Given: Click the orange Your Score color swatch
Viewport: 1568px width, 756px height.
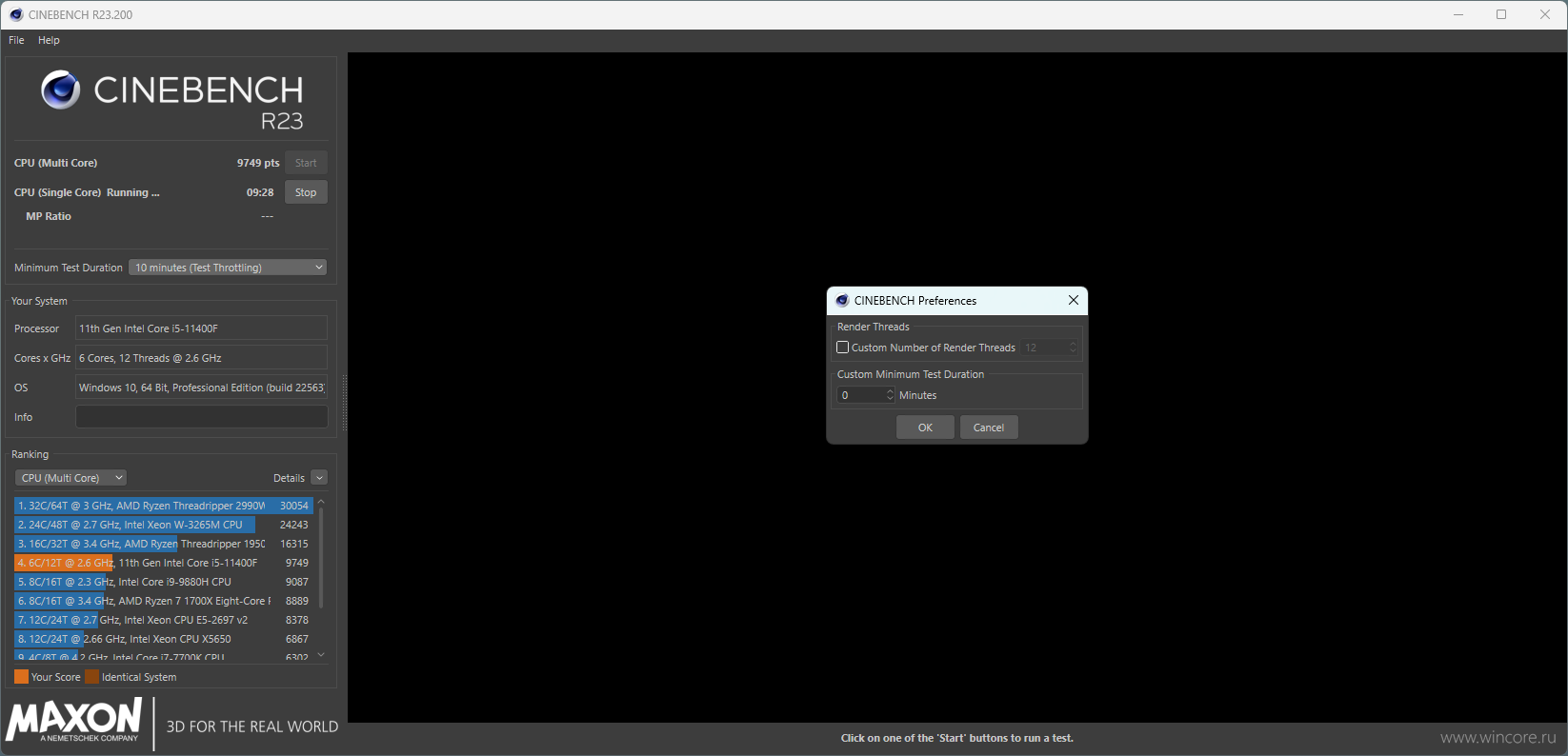Looking at the screenshot, I should [21, 677].
